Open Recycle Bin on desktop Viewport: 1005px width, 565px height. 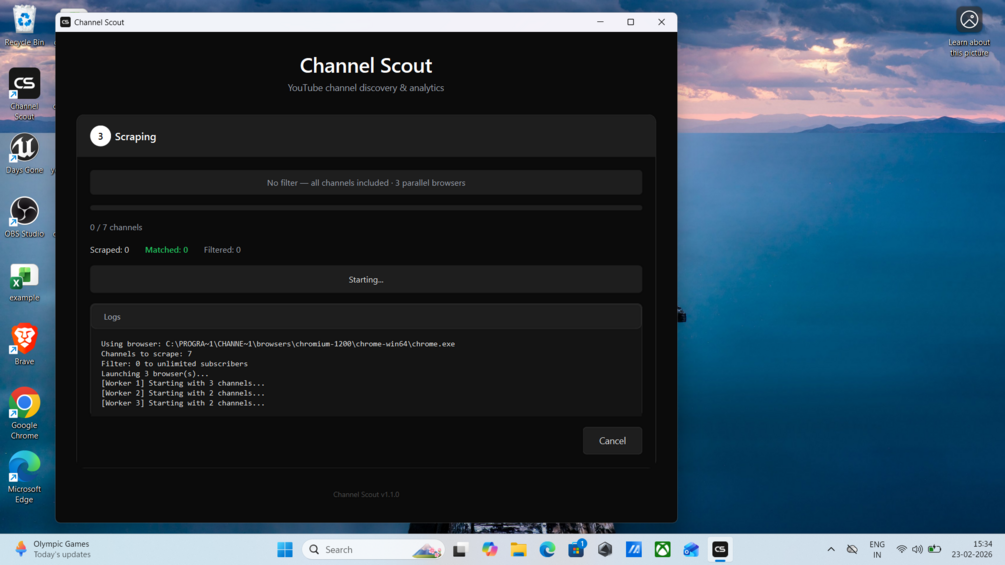click(24, 26)
